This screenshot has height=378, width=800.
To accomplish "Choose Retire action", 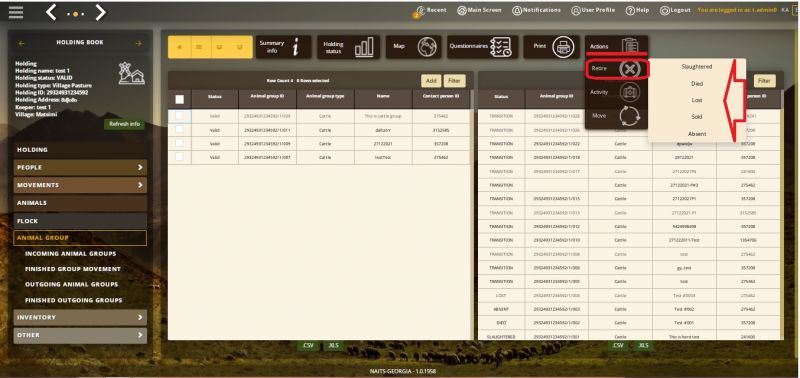I will pyautogui.click(x=617, y=69).
